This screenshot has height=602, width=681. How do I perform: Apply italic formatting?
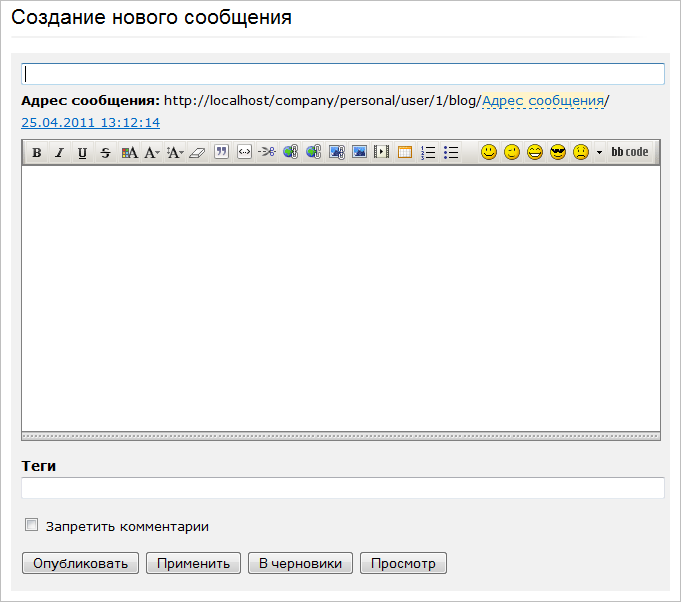[x=59, y=153]
